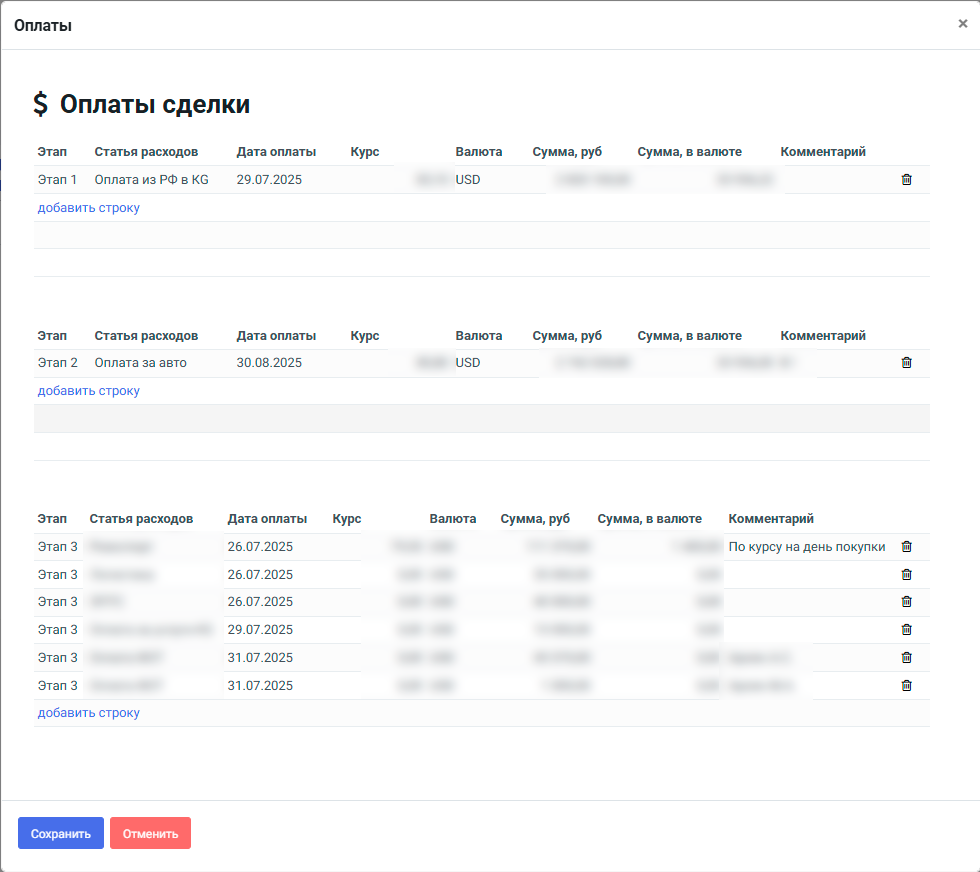Image resolution: width=980 pixels, height=872 pixels.
Task: Add a row under the Этап 2 table
Action: click(x=89, y=391)
